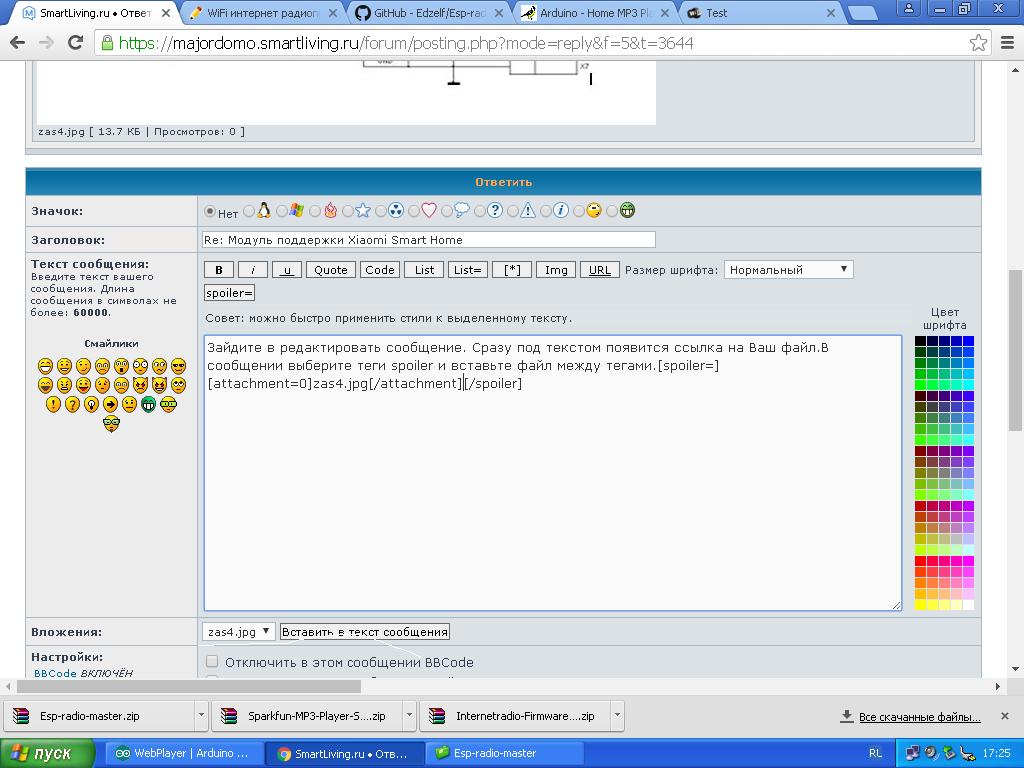Select the star topic icon radio
The height and width of the screenshot is (768, 1024).
point(348,212)
